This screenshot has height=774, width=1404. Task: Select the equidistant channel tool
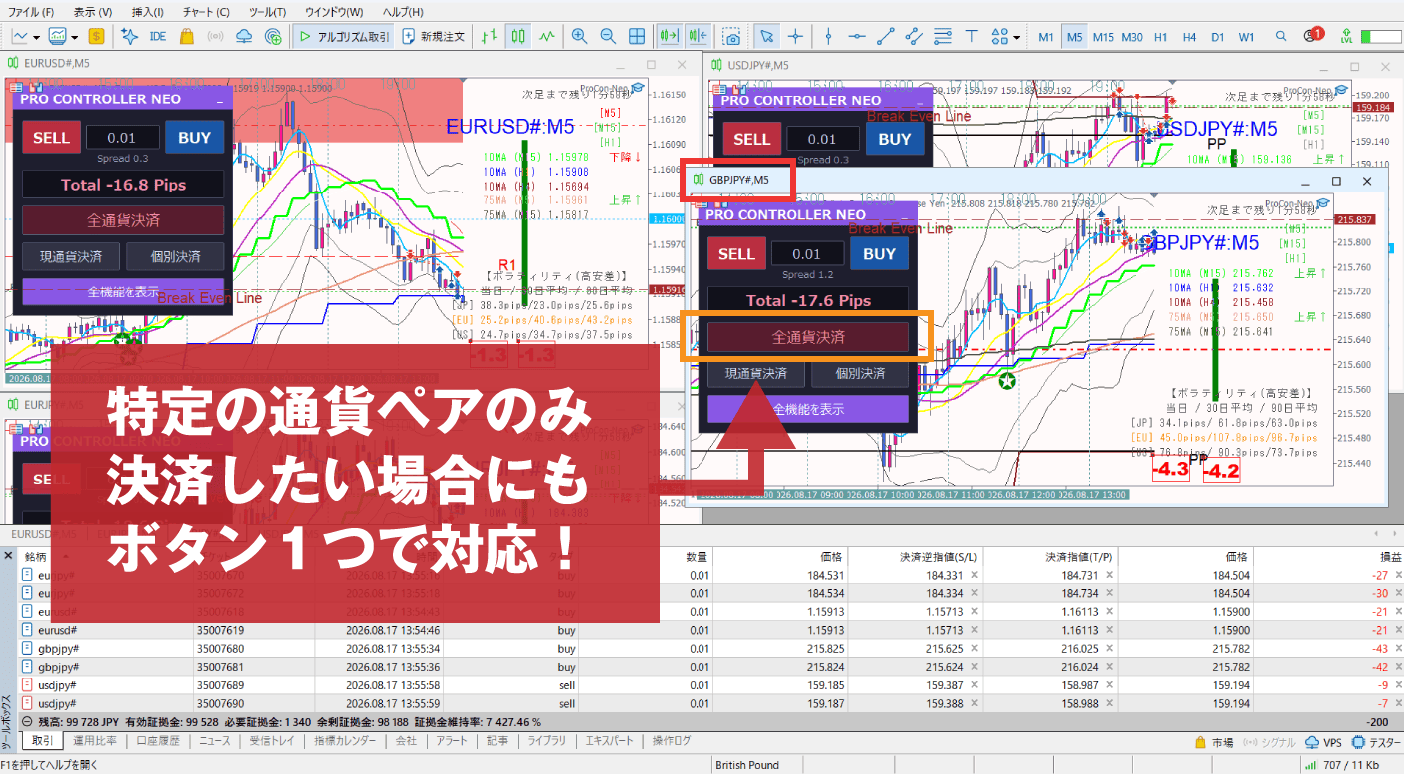click(x=913, y=37)
